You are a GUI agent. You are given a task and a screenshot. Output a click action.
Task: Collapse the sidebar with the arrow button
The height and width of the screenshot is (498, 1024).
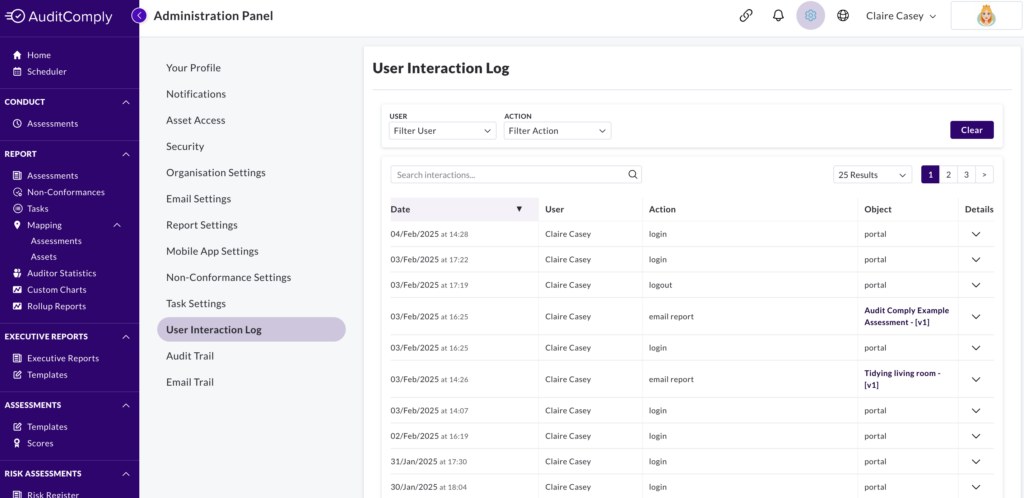click(x=138, y=16)
